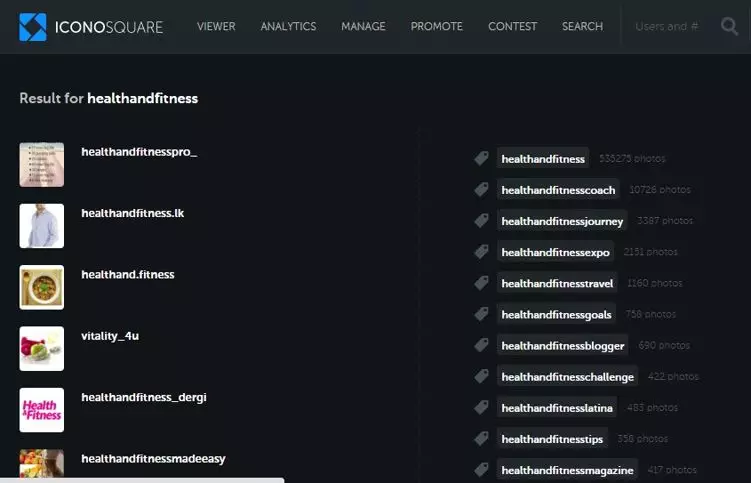Click the Iconosquare logo icon

pos(33,27)
